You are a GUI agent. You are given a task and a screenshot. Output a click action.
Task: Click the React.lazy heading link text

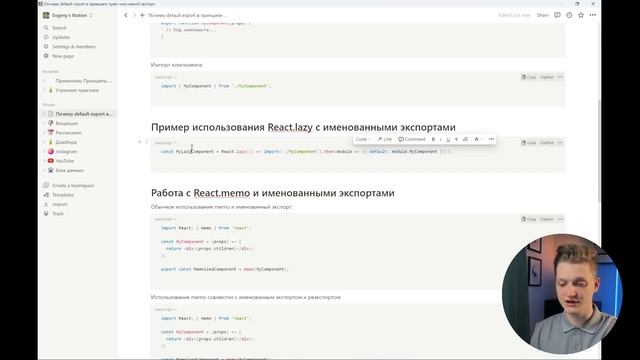[x=290, y=127]
